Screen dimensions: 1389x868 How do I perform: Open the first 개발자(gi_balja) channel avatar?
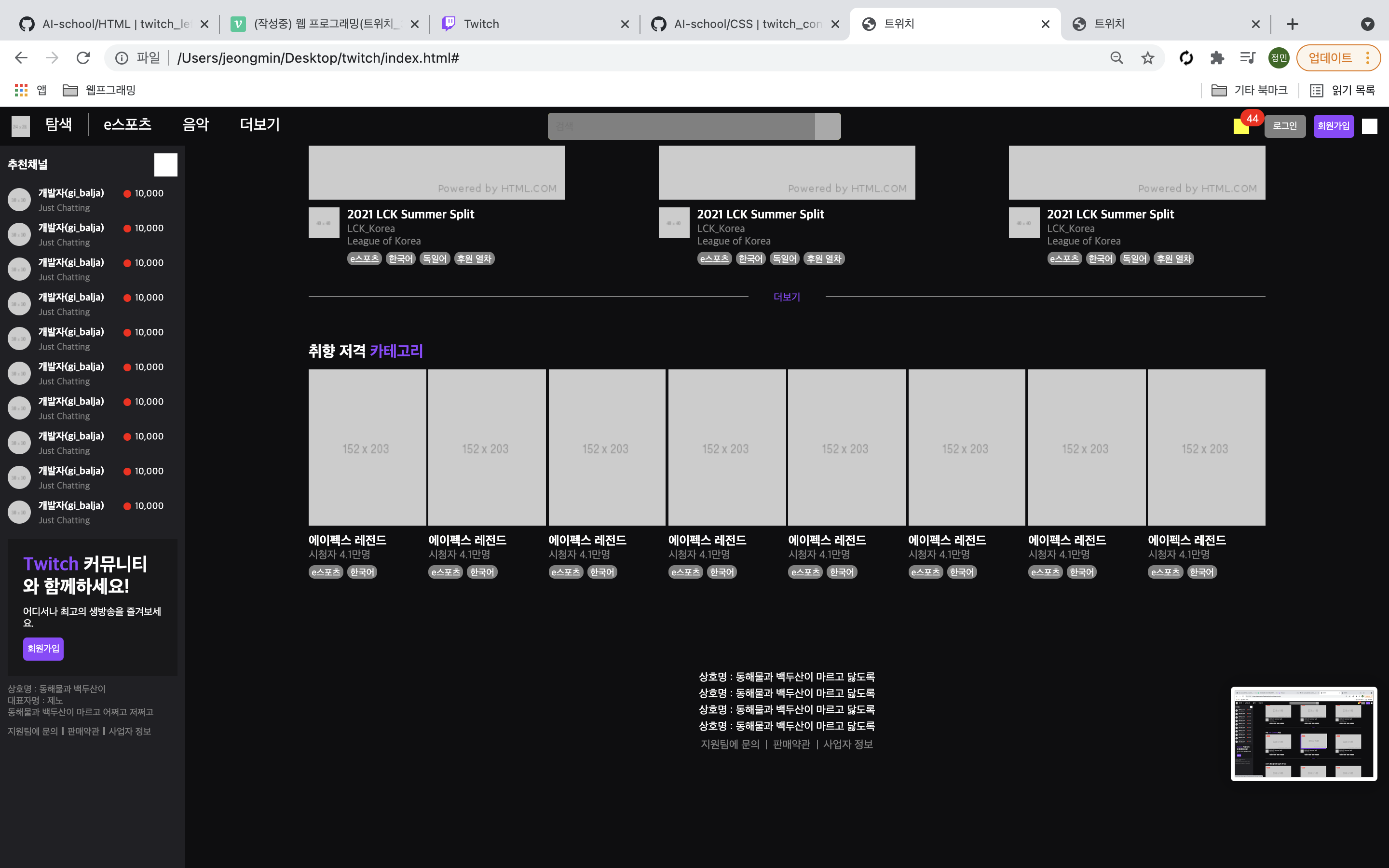(19, 200)
